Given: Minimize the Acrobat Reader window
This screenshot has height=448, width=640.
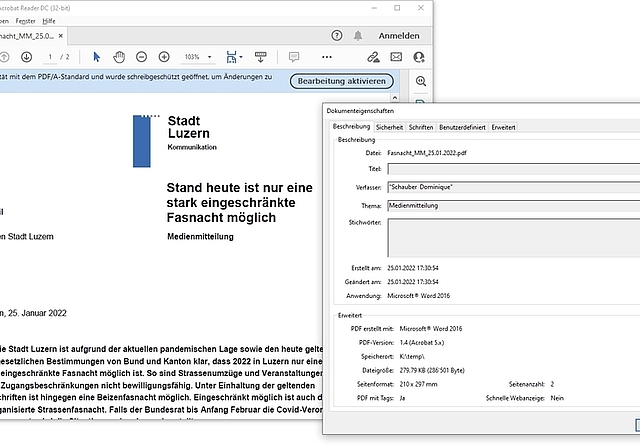Looking at the screenshot, I should pos(374,8).
